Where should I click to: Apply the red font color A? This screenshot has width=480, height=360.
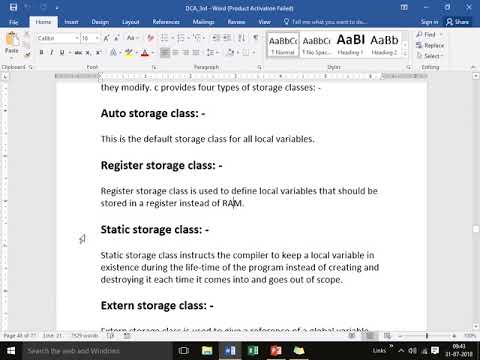[145, 53]
